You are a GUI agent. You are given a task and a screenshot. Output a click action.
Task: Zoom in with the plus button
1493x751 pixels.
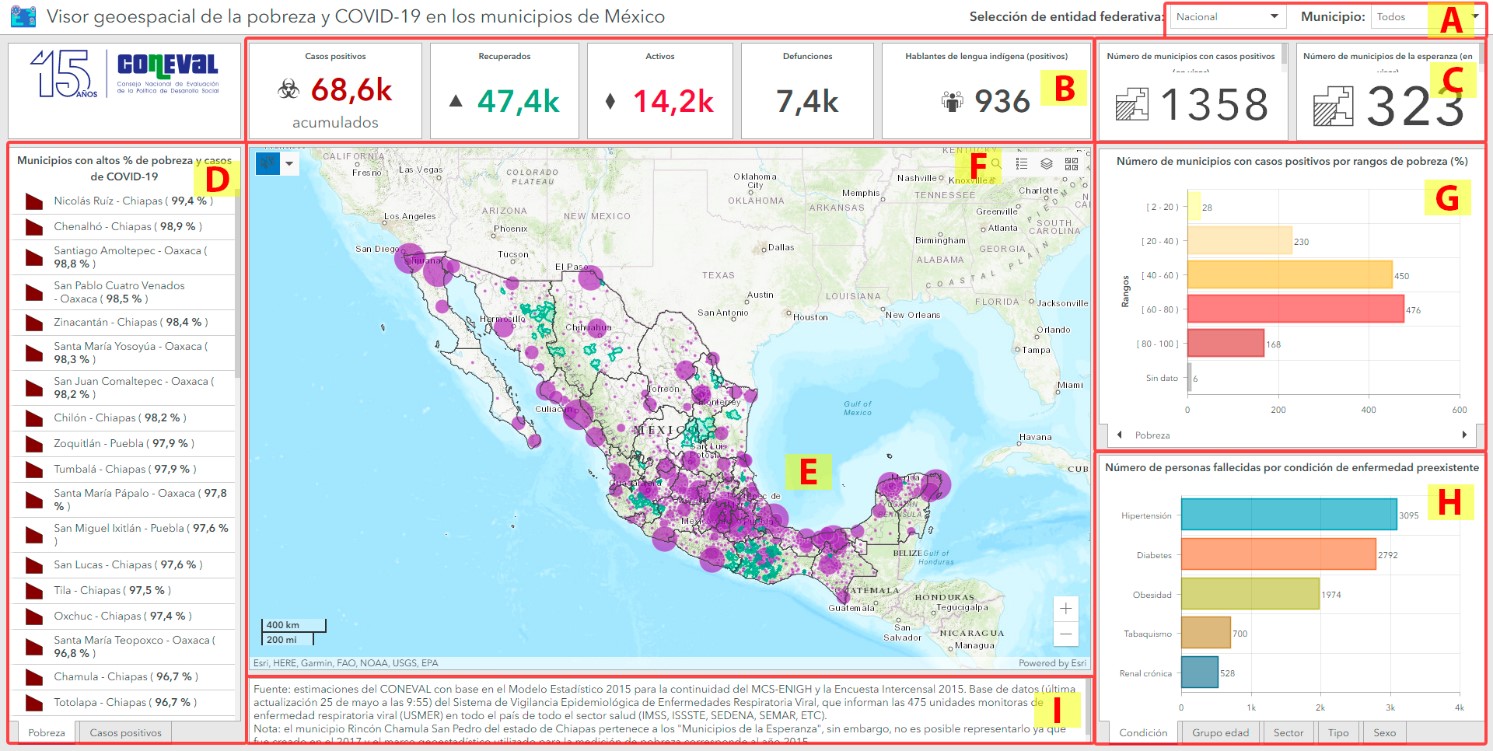click(x=1067, y=608)
